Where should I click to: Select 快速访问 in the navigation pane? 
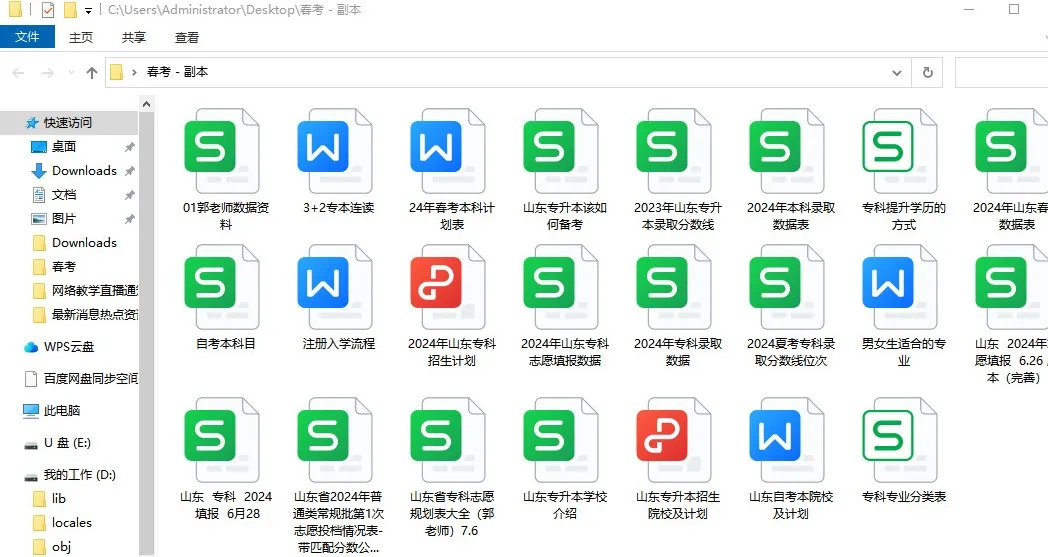click(68, 122)
